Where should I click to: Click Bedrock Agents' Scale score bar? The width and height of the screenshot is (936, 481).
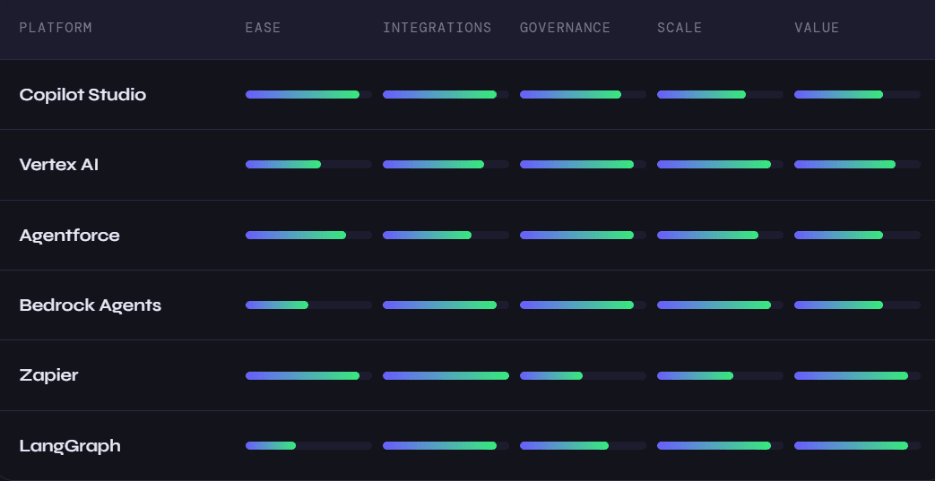click(721, 305)
